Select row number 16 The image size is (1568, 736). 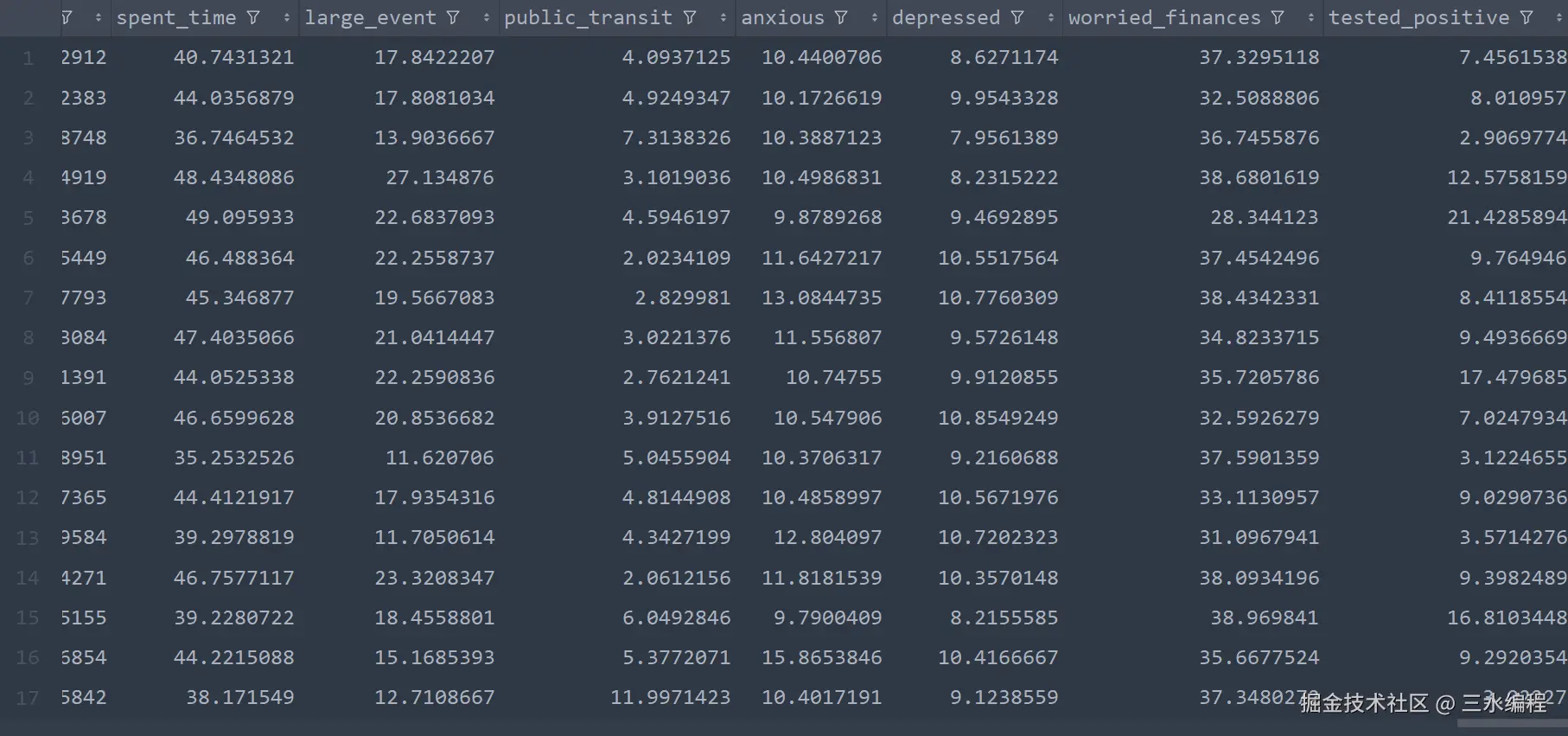(28, 657)
